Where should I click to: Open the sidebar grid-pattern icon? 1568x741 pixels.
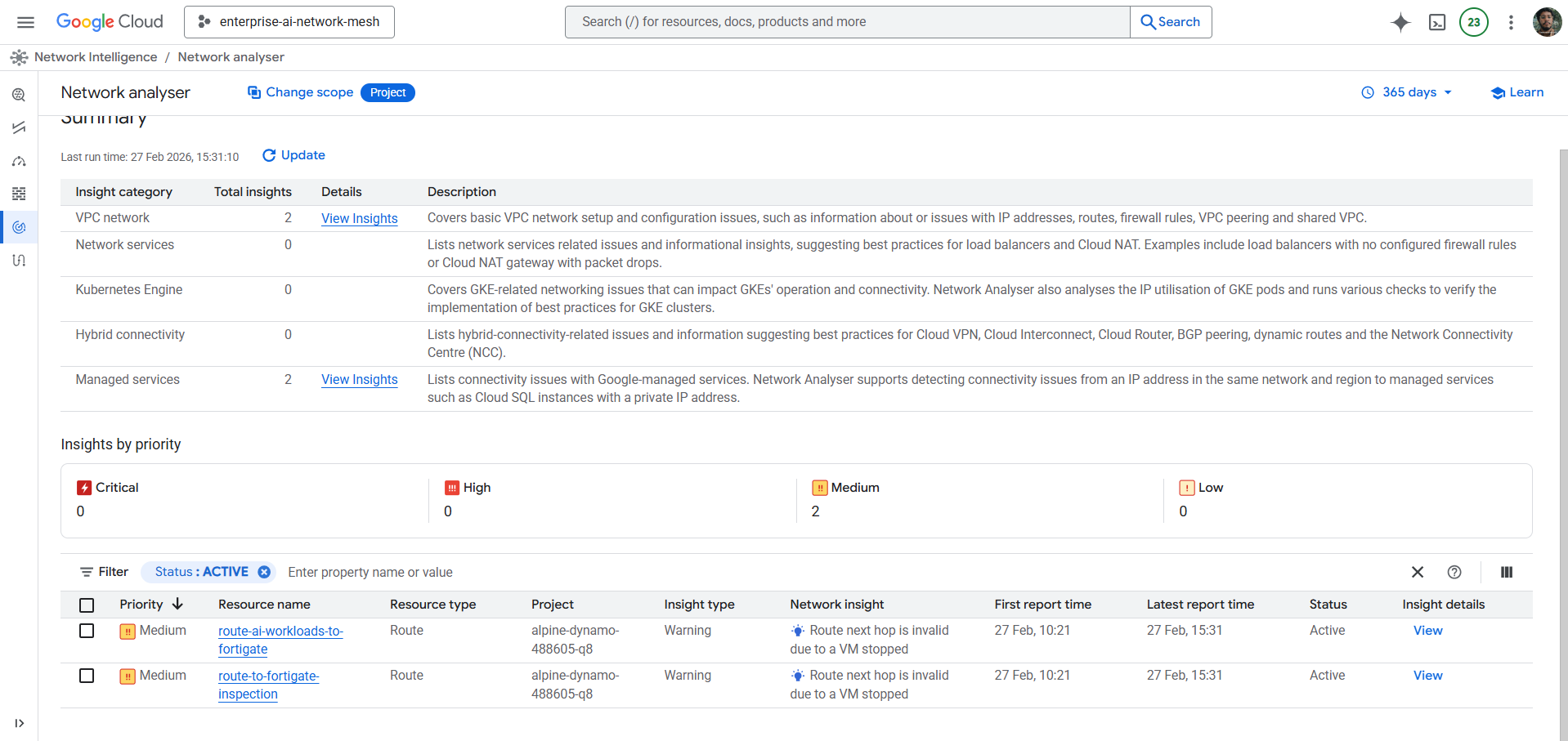pos(19,194)
